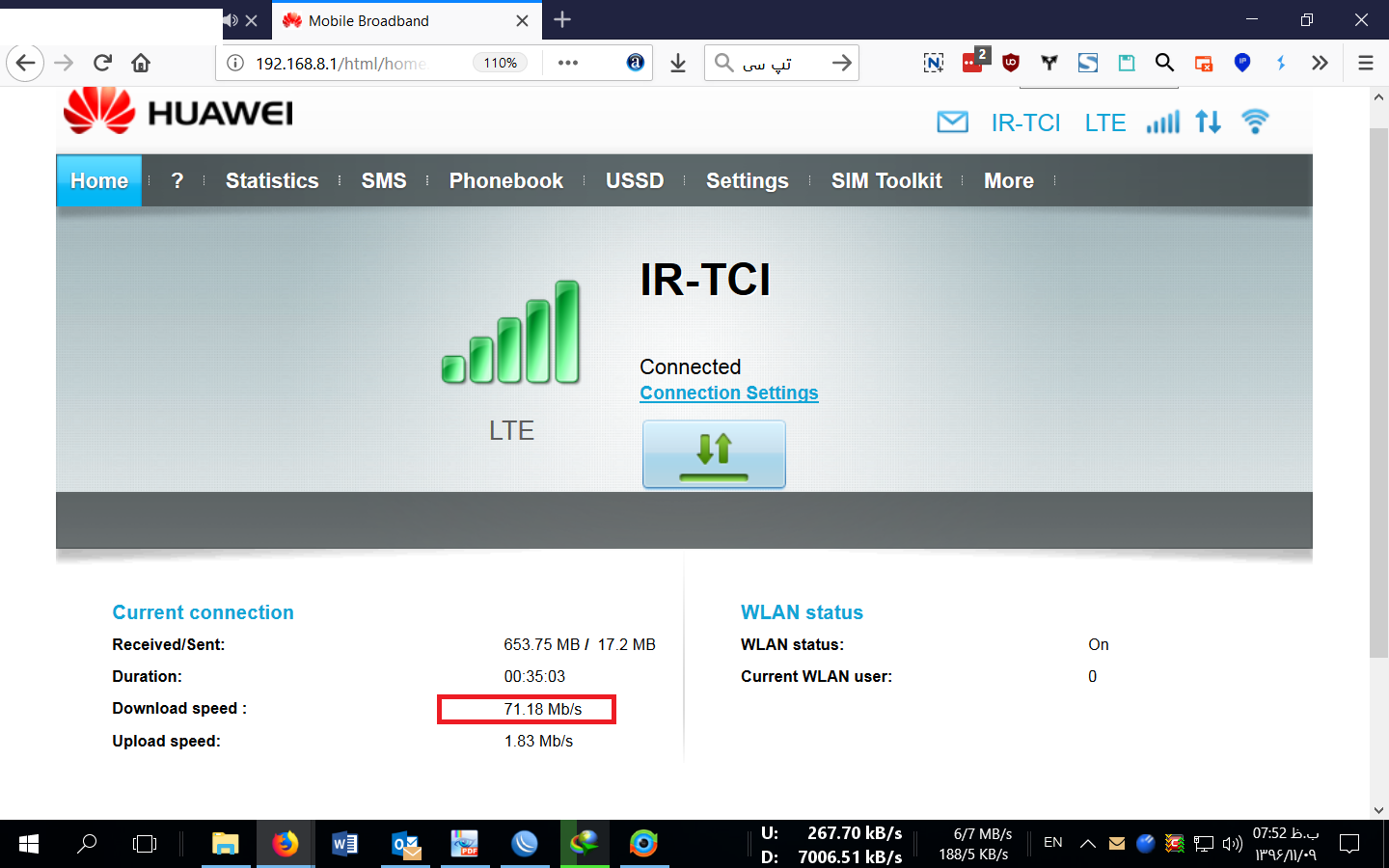Click the search go arrow
This screenshot has height=868, width=1389.
point(842,63)
